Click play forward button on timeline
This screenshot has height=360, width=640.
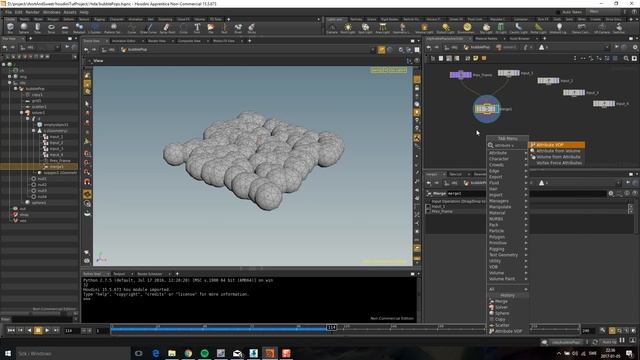[47, 330]
